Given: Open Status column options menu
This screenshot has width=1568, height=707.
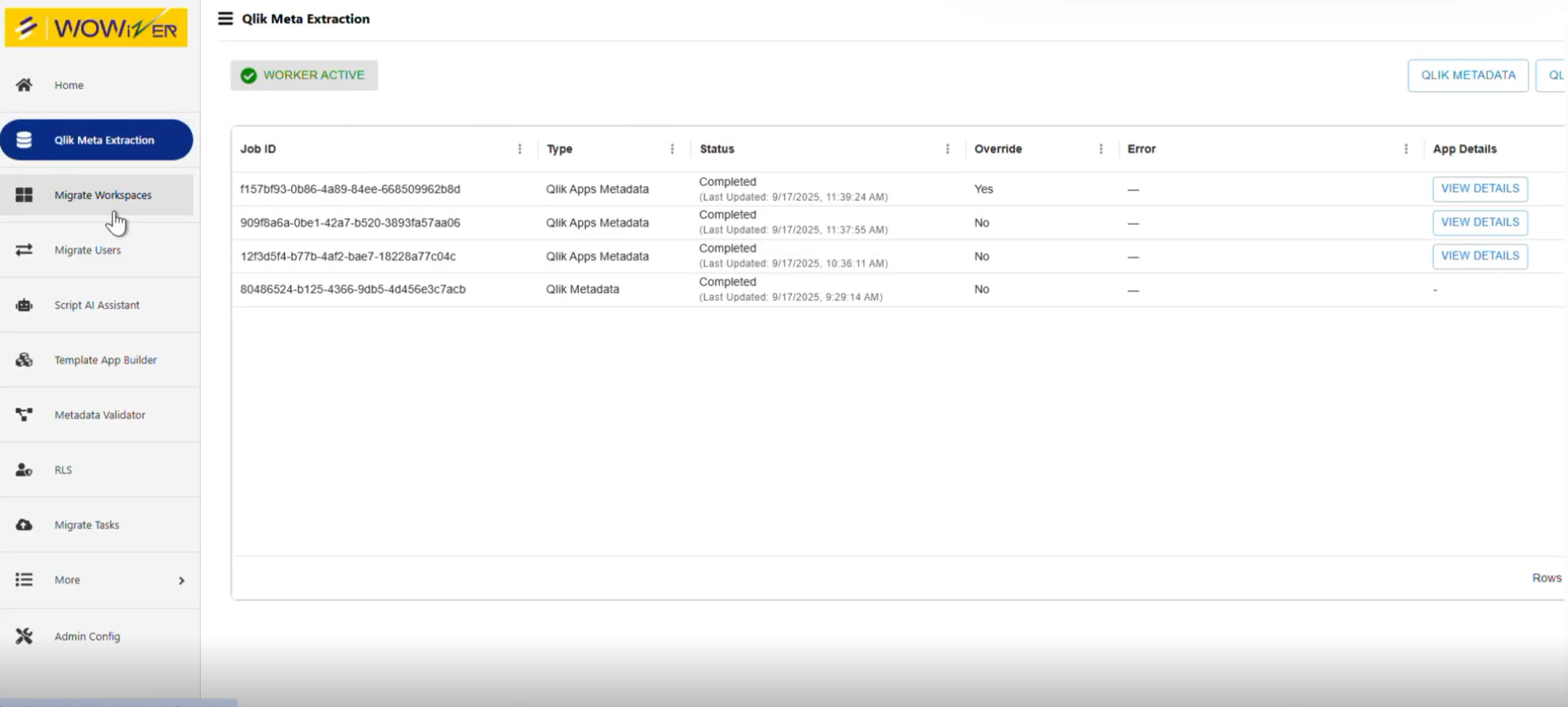Looking at the screenshot, I should pyautogui.click(x=947, y=149).
